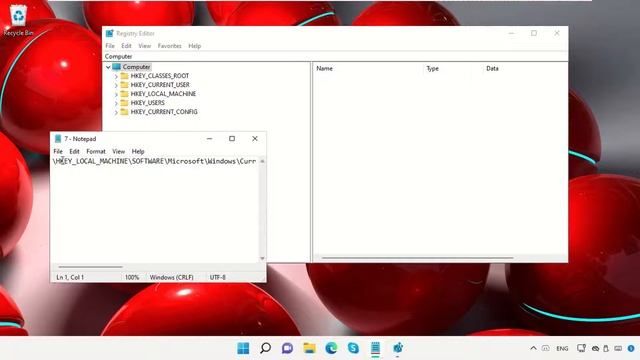The image size is (640, 360).
Task: Click the Data column header
Action: 492,69
